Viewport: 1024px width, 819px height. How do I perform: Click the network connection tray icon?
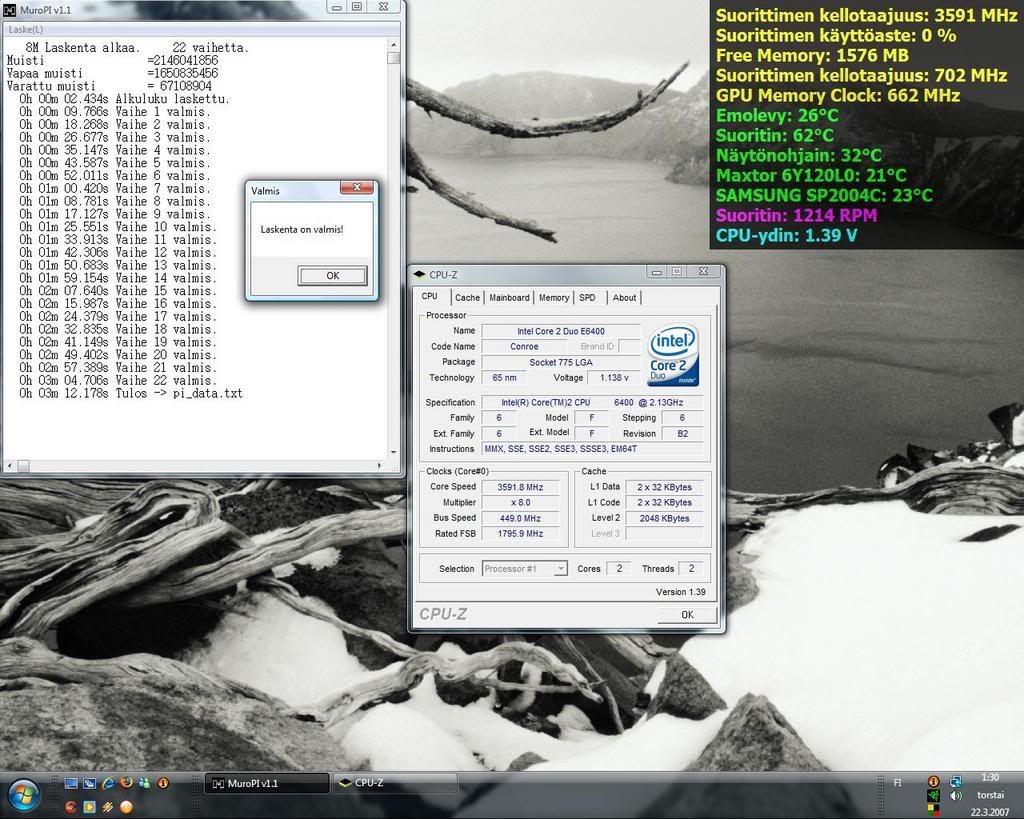tap(956, 781)
